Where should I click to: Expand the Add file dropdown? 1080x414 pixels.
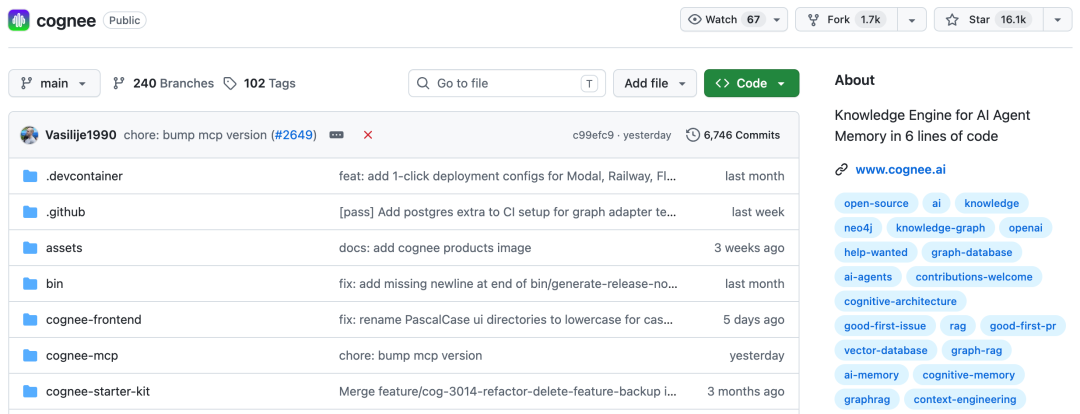coord(655,83)
